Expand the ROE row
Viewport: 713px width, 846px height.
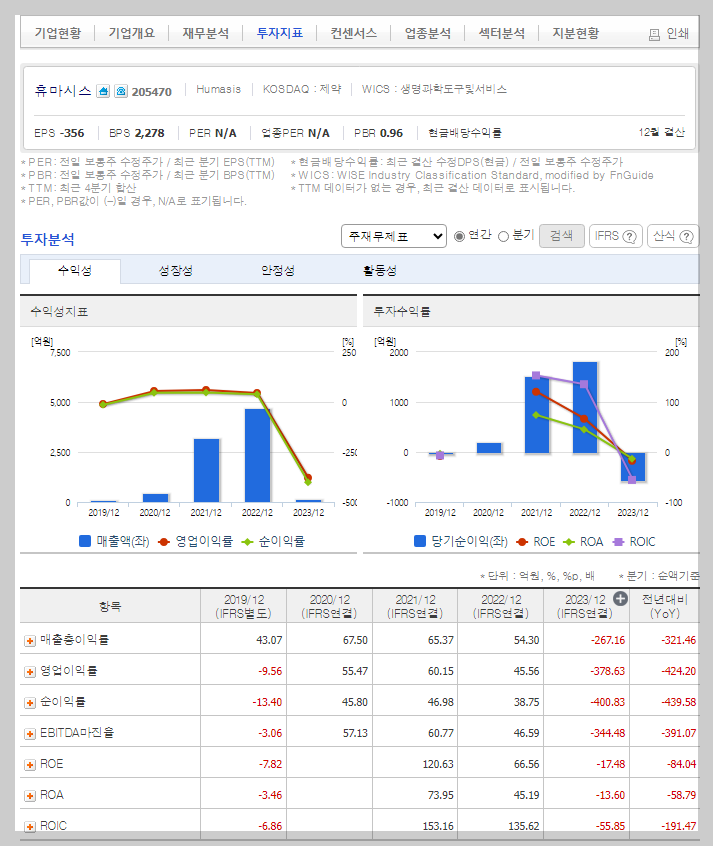(x=30, y=765)
